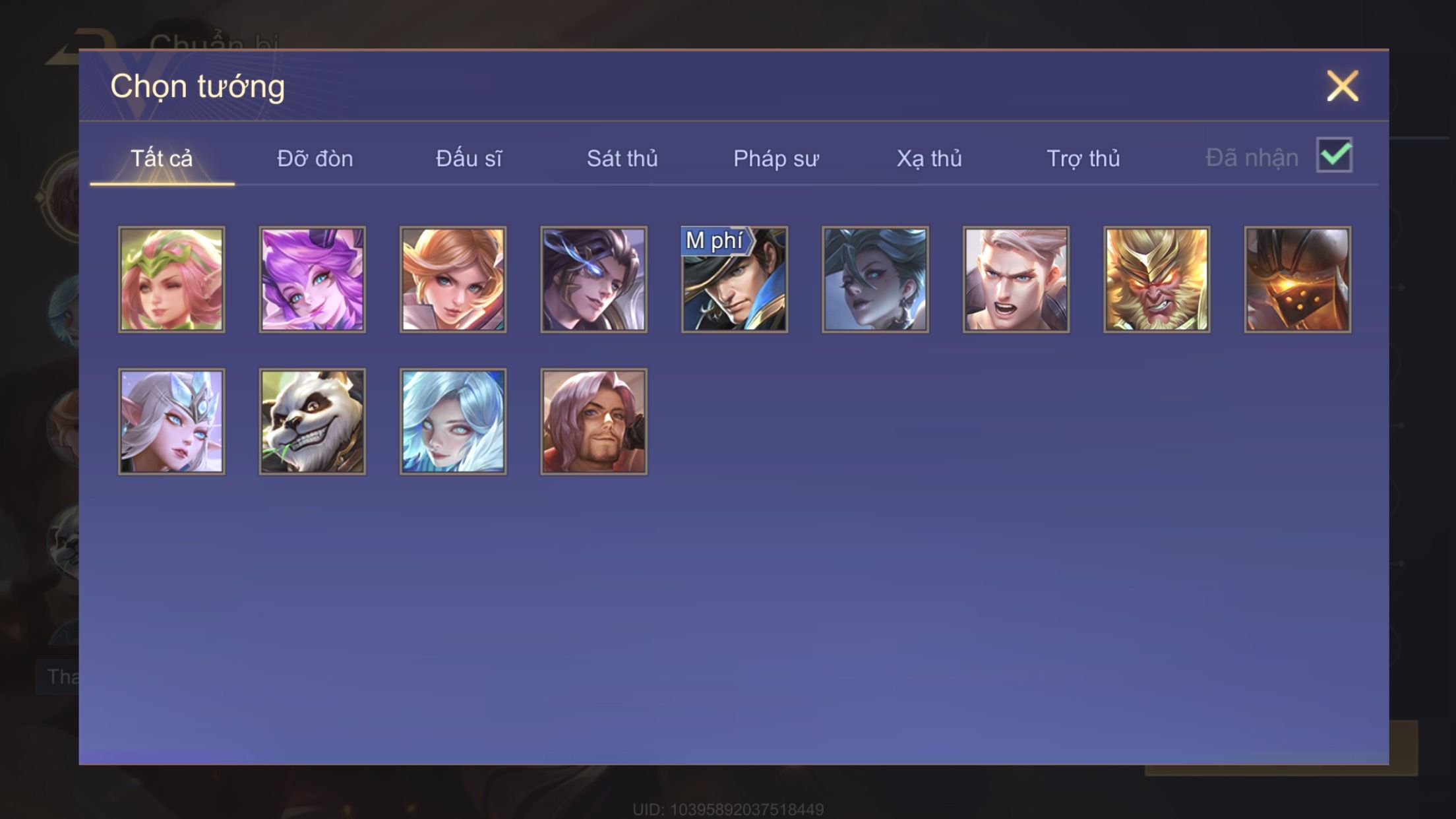Select the shouting white-haired male hero
Screen dimensions: 1456x819
(1016, 280)
